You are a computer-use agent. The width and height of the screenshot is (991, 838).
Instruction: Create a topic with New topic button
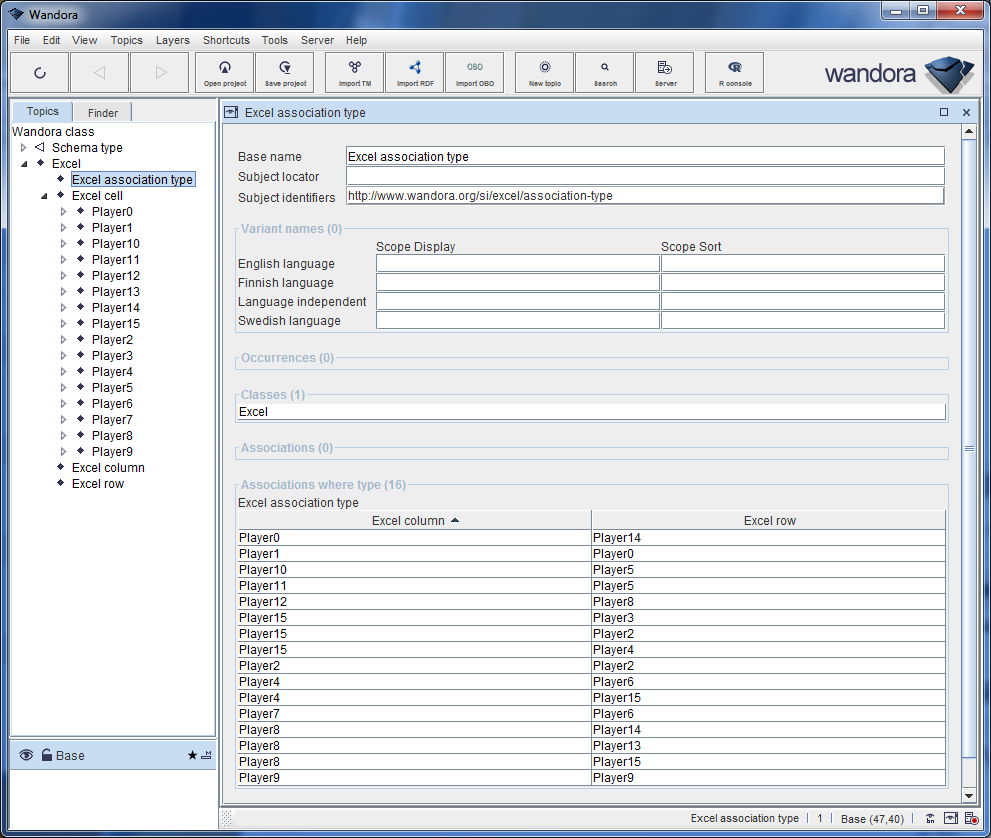click(x=545, y=73)
